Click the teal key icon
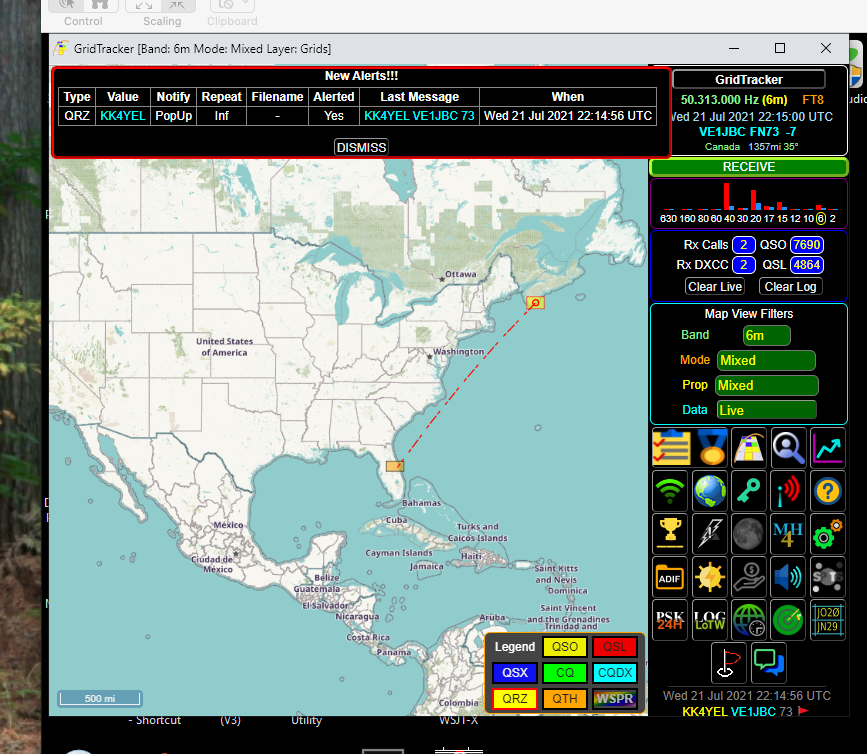Screen dimensions: 867x754 749,491
